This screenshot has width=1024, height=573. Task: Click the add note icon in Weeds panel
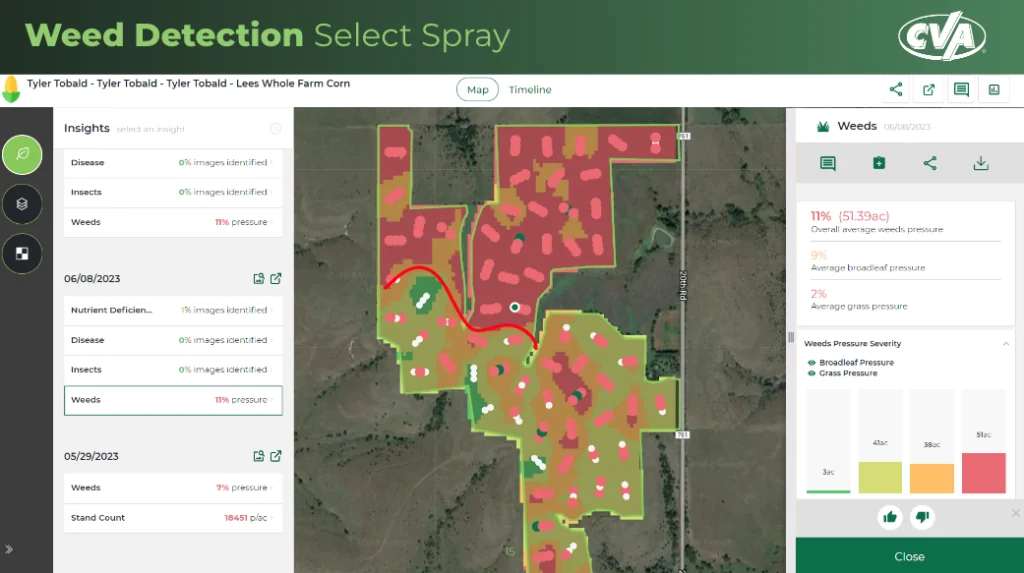(x=879, y=163)
